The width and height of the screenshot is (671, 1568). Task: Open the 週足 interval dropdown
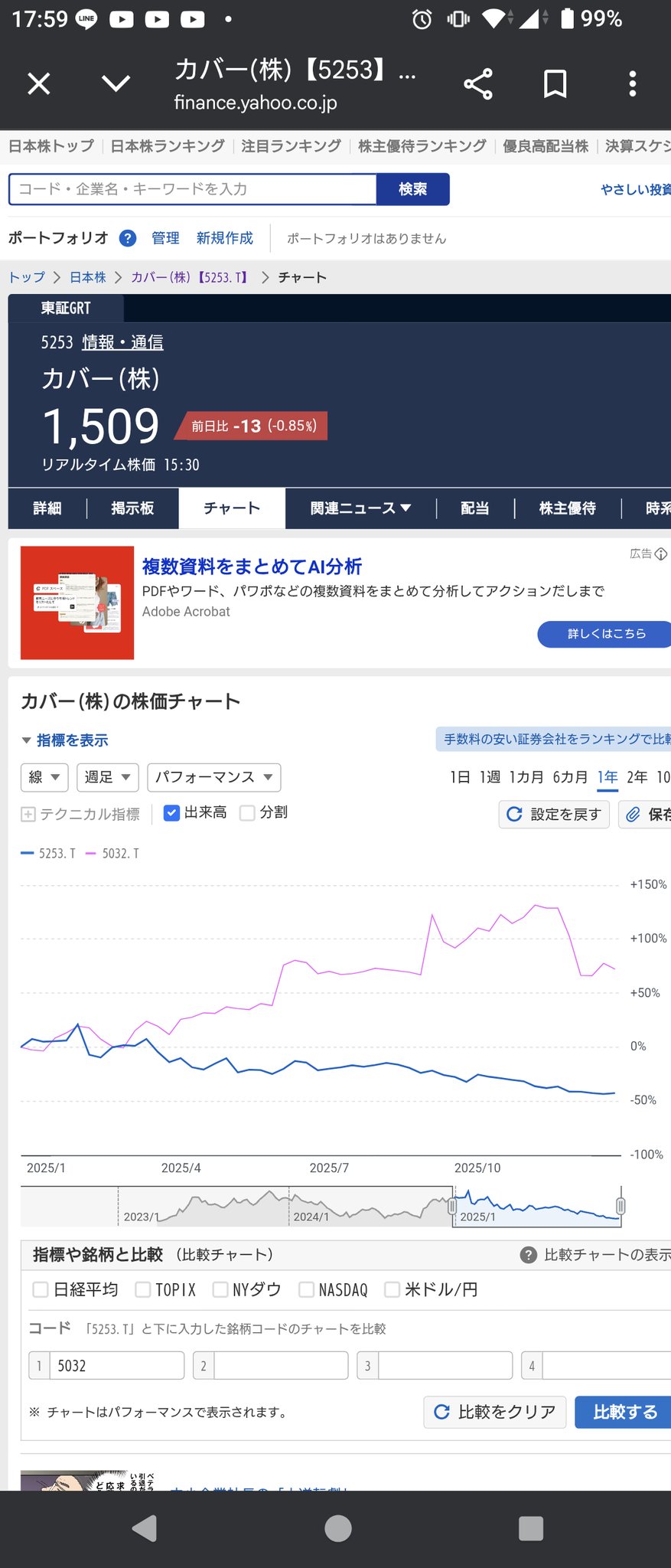tap(108, 777)
